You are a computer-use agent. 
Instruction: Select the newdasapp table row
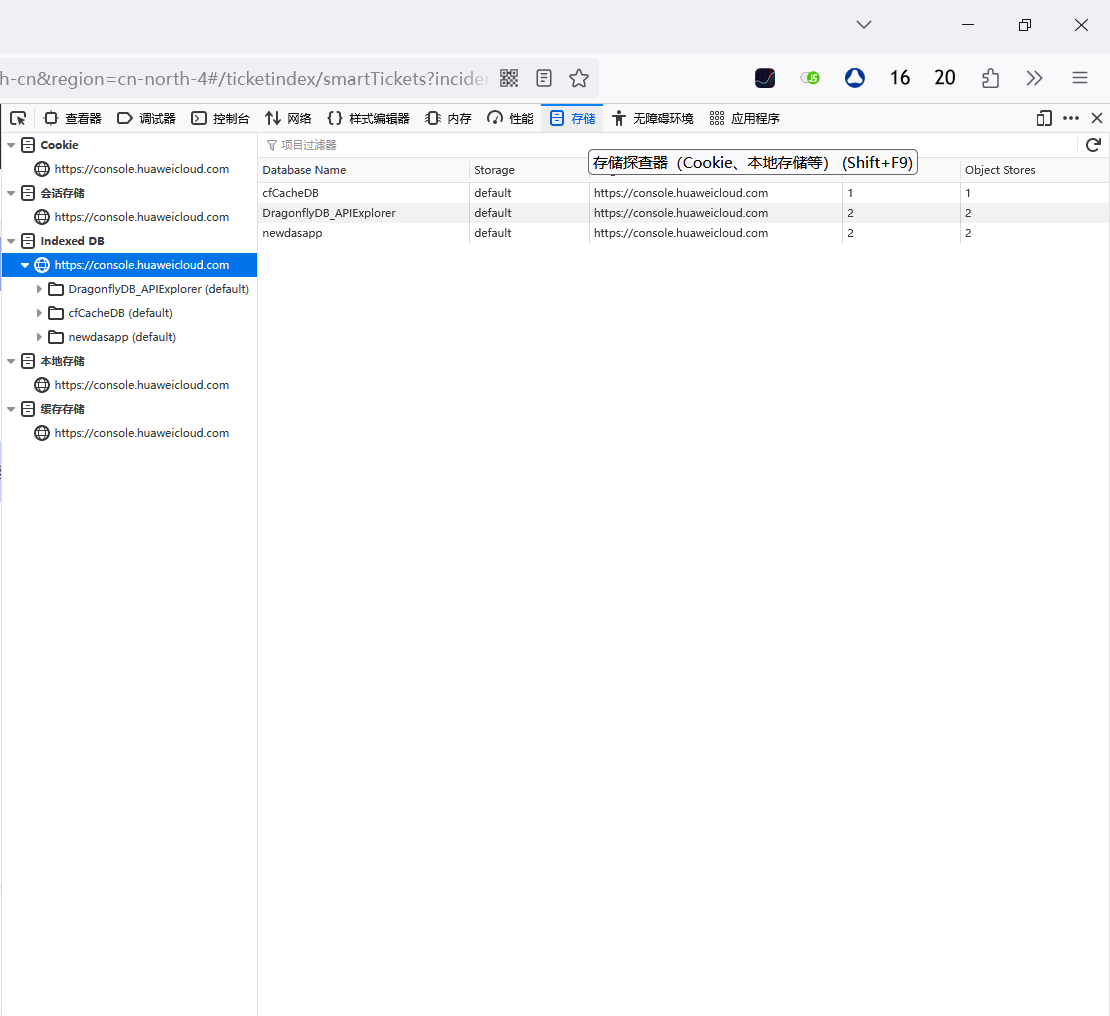[x=684, y=233]
